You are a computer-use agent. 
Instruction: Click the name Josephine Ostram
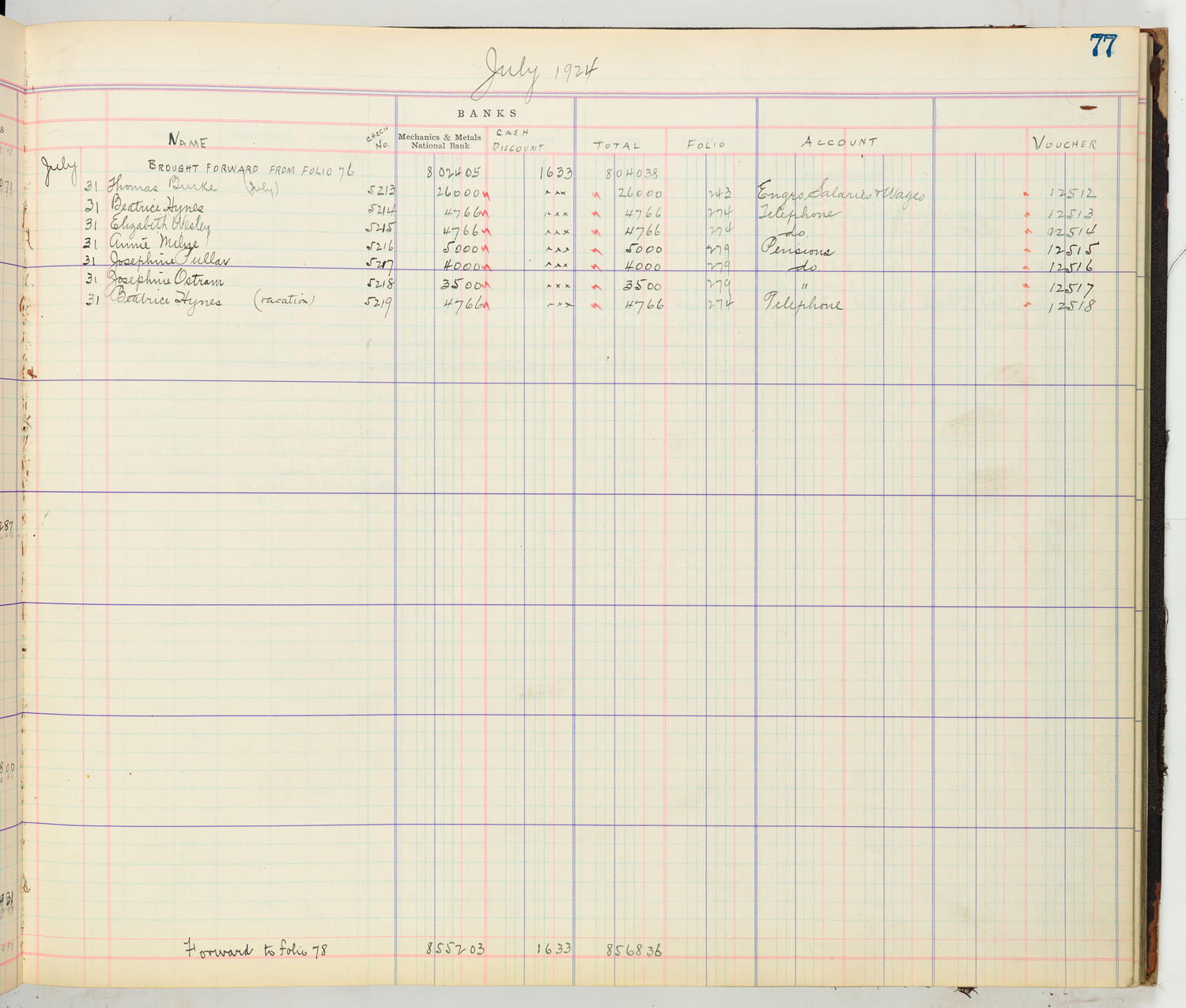[x=165, y=281]
